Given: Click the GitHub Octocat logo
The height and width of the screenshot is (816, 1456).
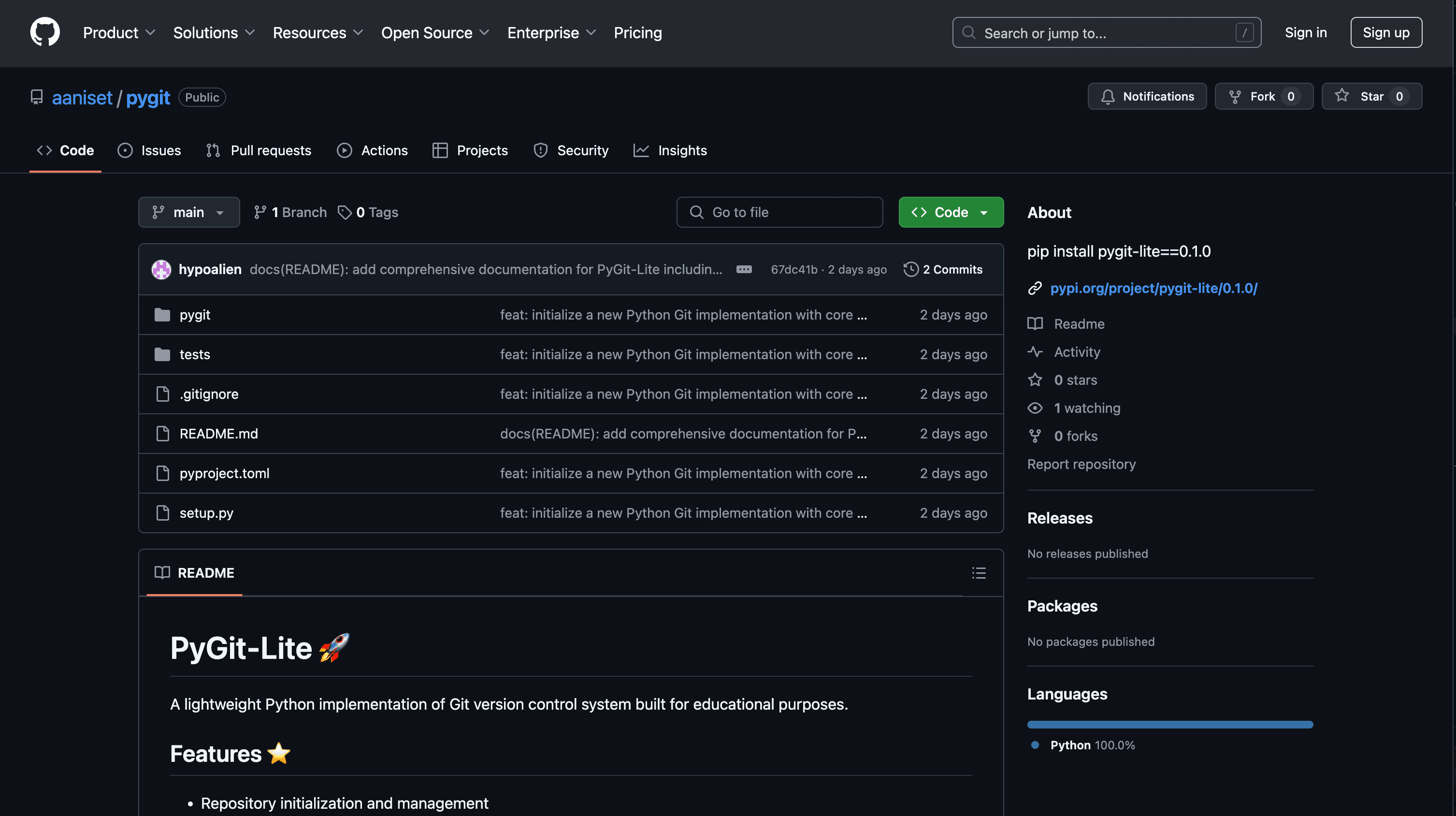Looking at the screenshot, I should 44,32.
